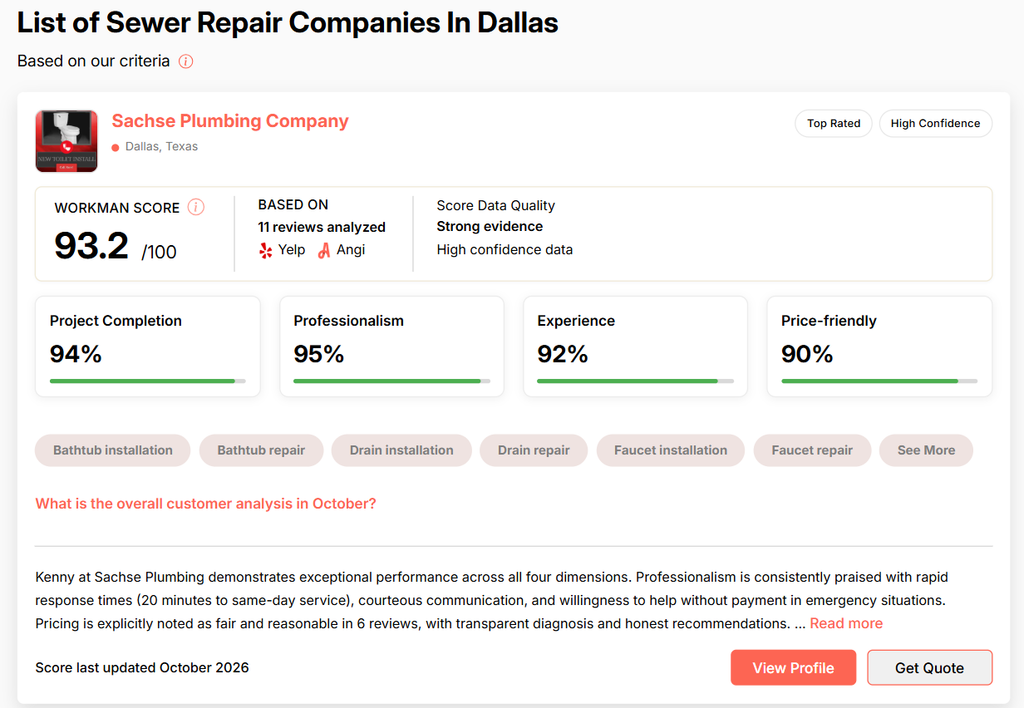Viewport: 1024px width, 708px height.
Task: Expand services with See More
Action: click(926, 450)
